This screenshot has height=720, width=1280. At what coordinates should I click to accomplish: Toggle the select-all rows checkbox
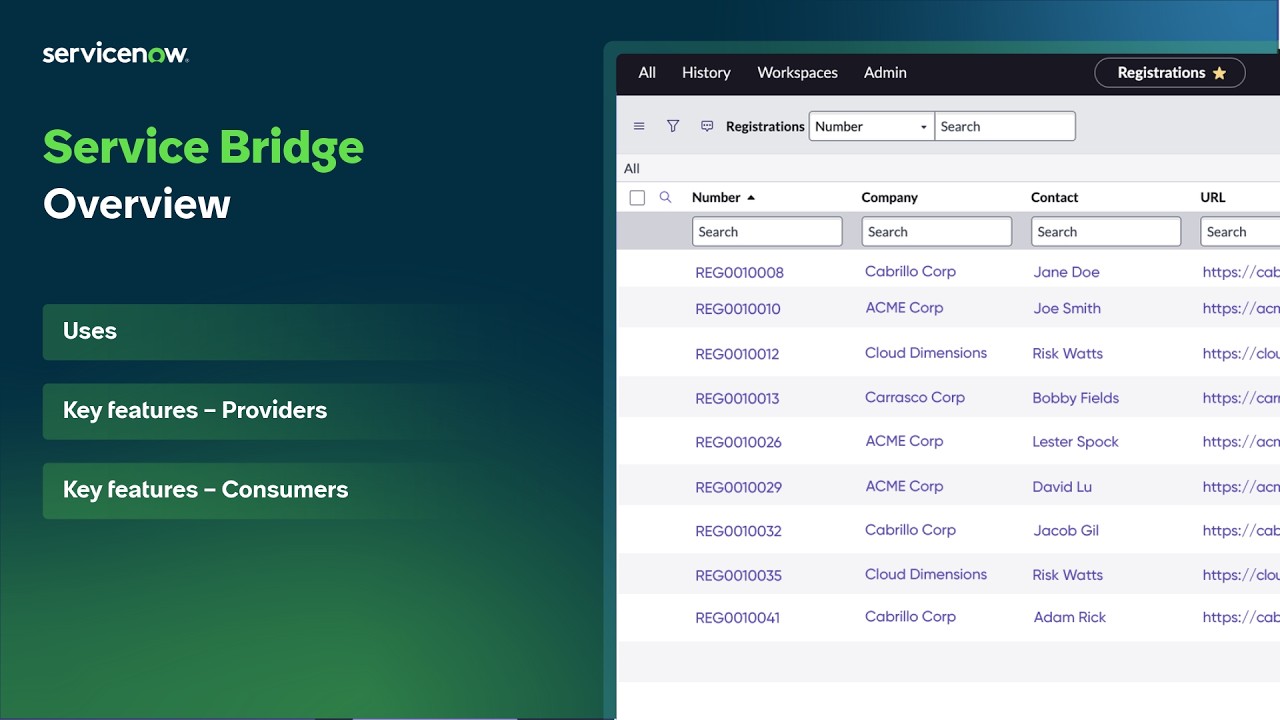(x=637, y=198)
